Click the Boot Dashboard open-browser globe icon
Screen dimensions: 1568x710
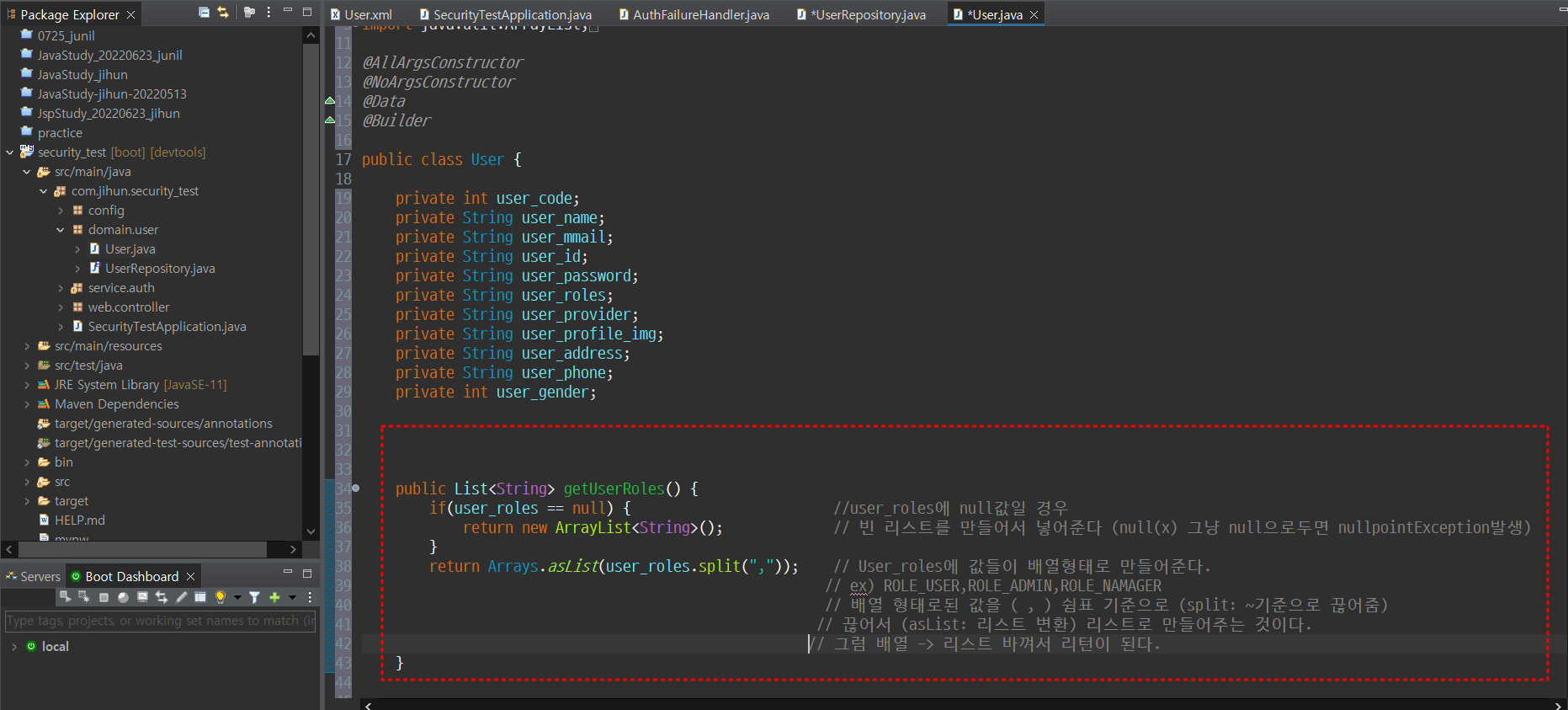coord(123,597)
